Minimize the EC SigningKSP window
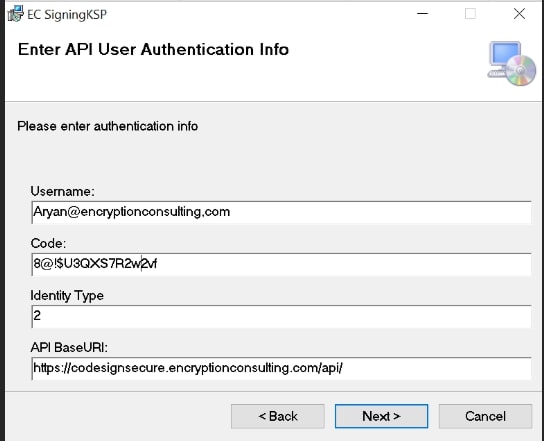 (x=423, y=14)
